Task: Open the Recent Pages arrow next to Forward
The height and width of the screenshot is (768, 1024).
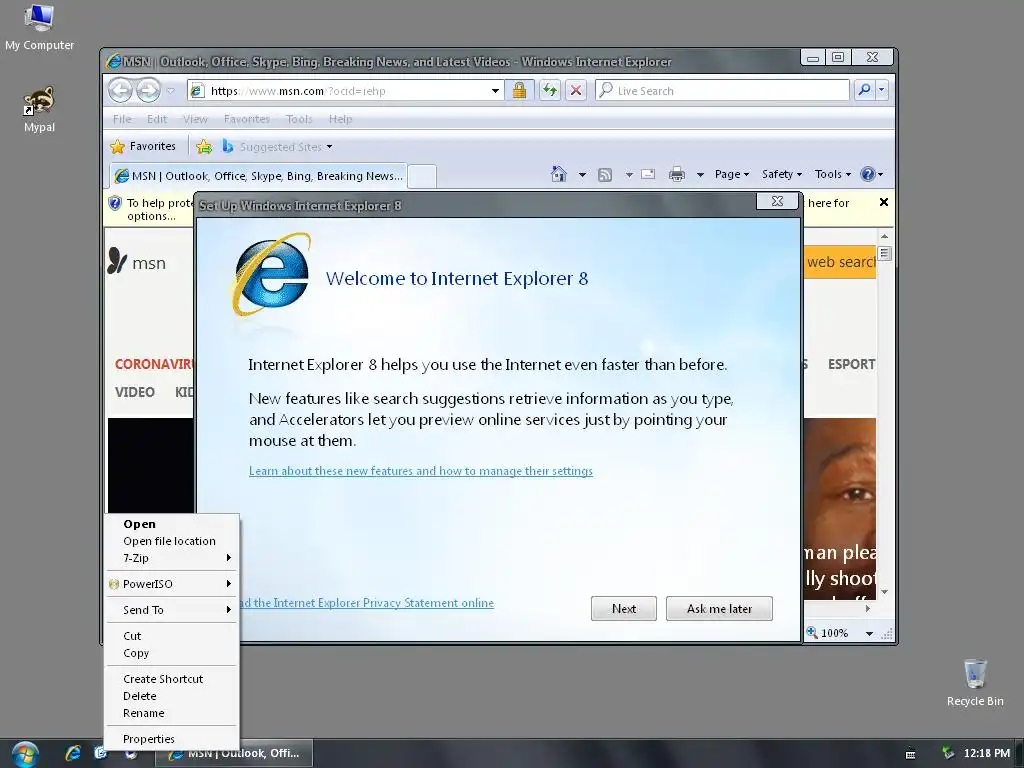Action: [170, 91]
